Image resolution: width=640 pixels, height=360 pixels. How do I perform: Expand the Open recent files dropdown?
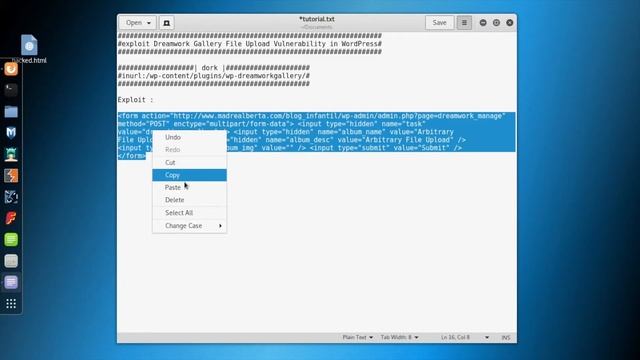(x=138, y=23)
